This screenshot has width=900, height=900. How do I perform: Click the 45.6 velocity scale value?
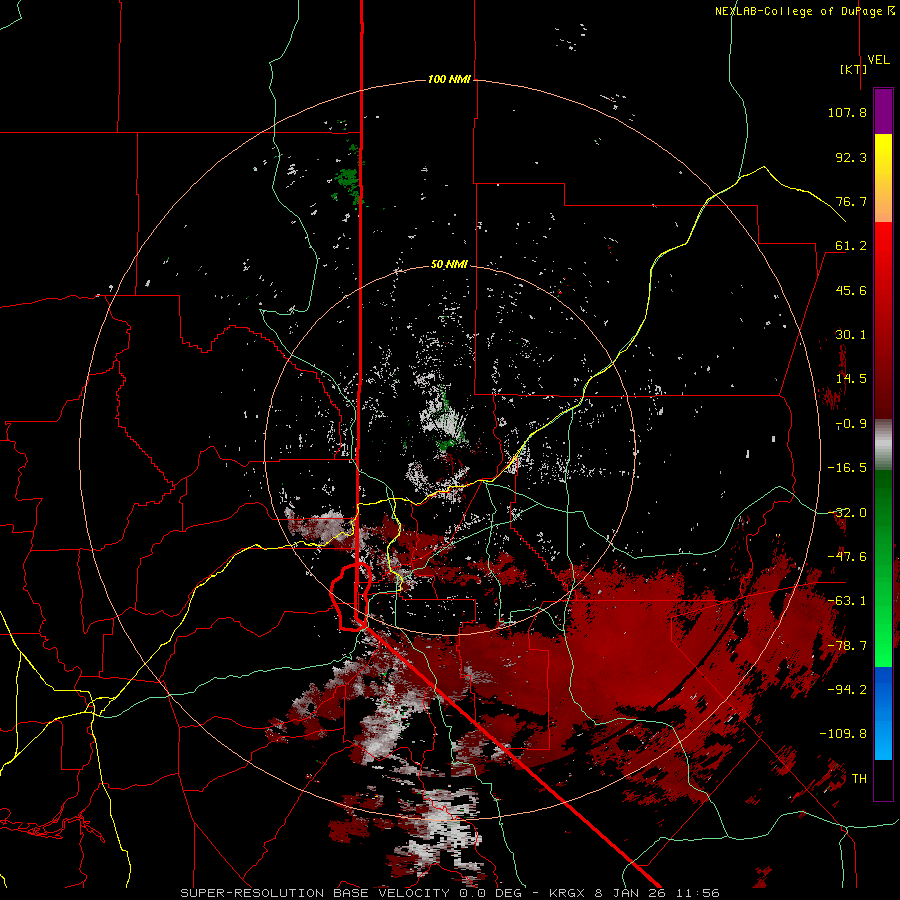click(x=851, y=290)
